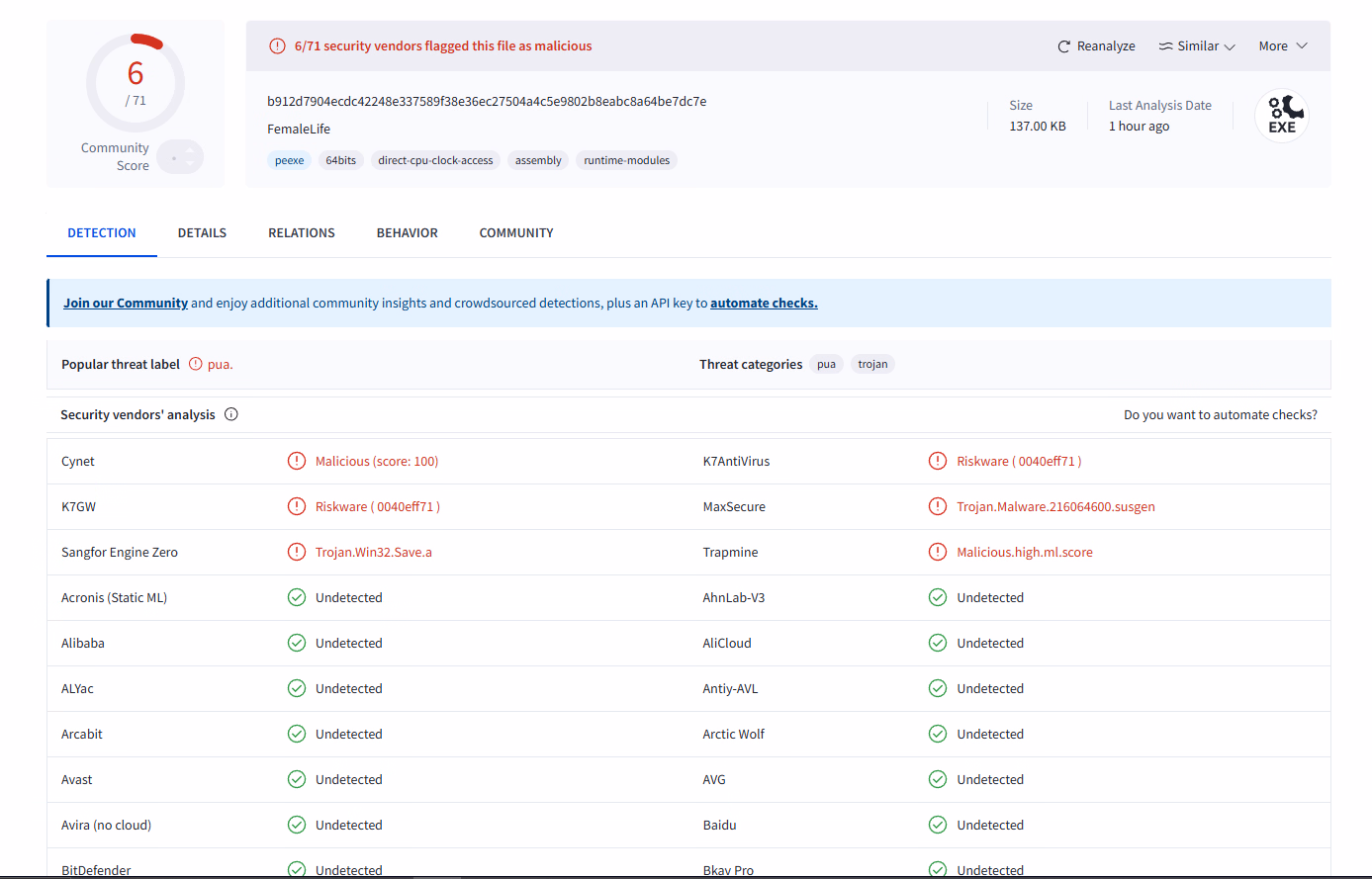
Task: Click the malicious icon in Cynet row
Action: pyautogui.click(x=296, y=461)
